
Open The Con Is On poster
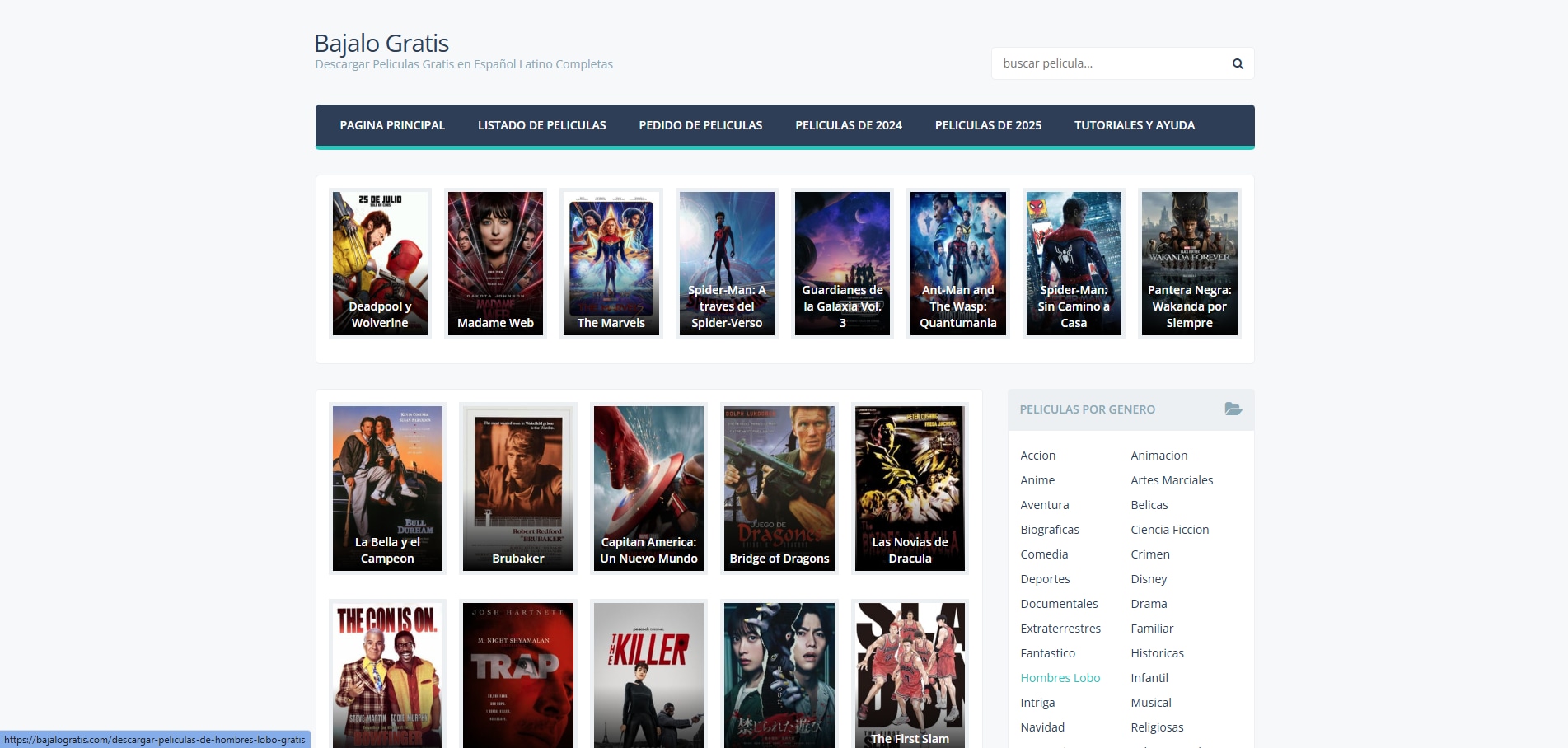pos(387,676)
